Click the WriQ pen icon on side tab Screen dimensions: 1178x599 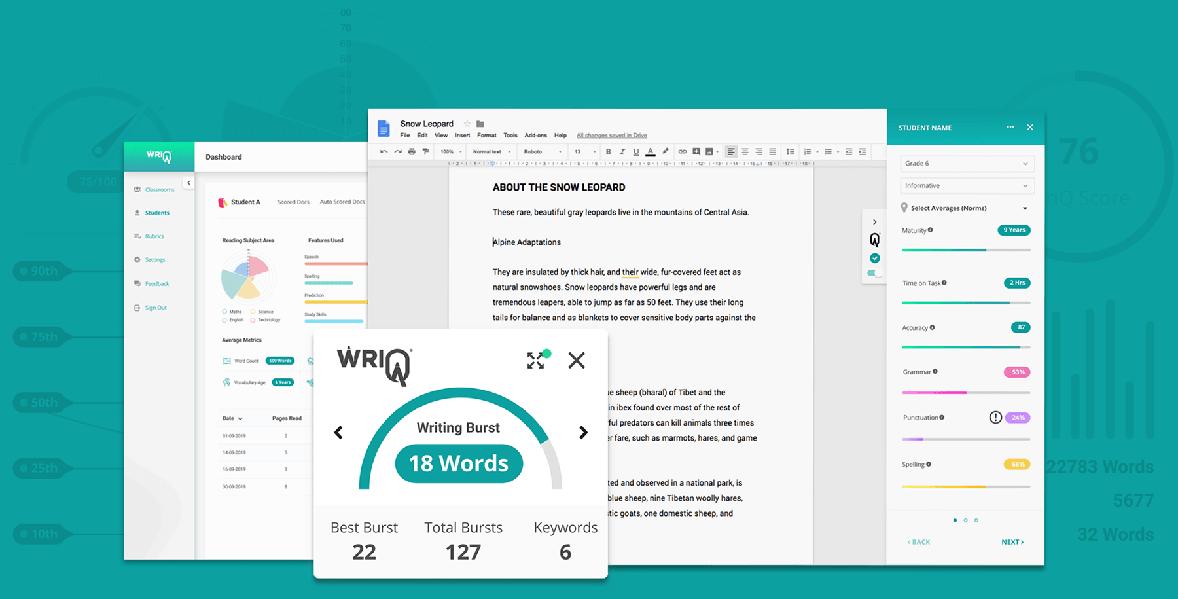[874, 240]
